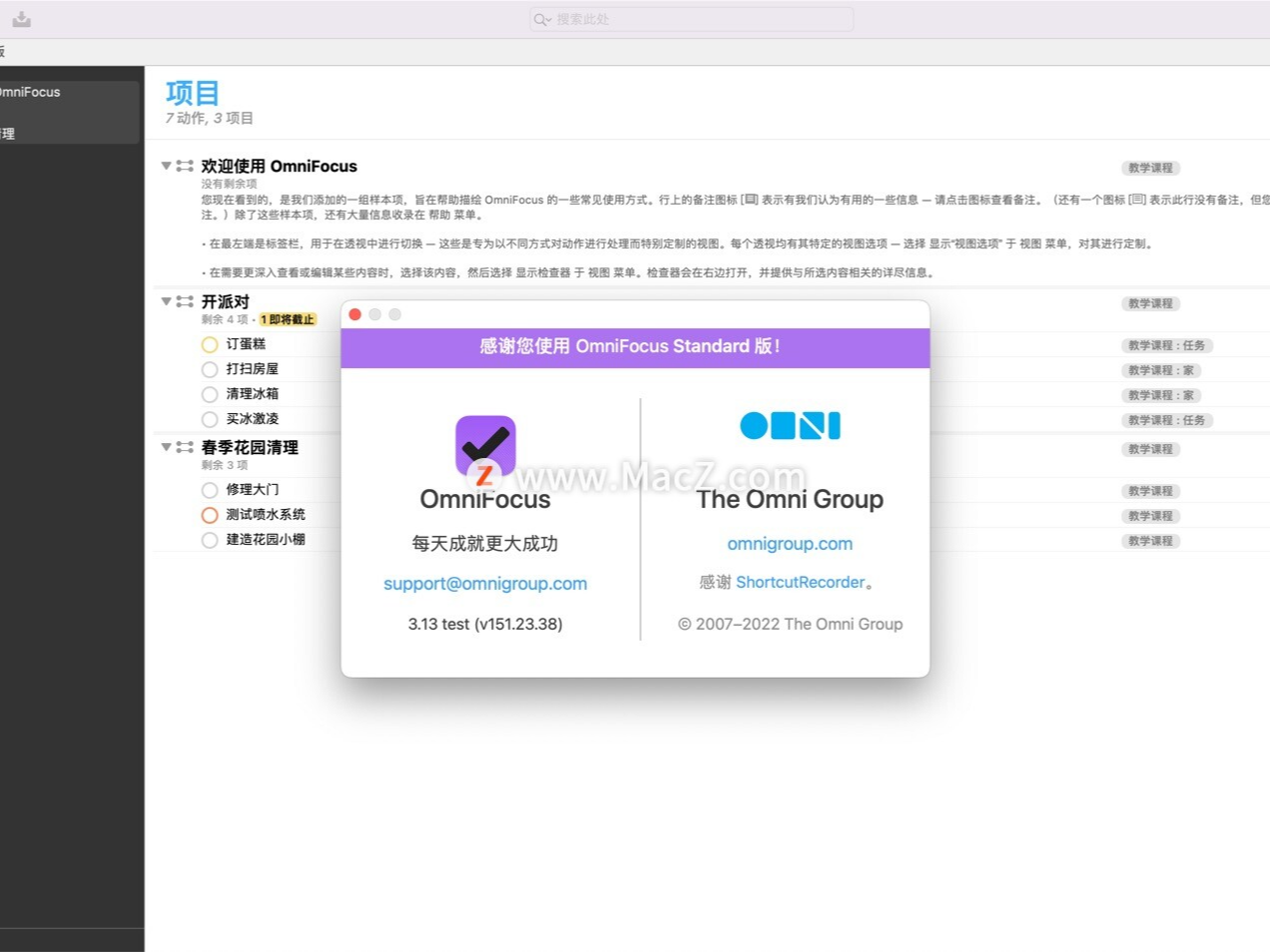Click the parallel-actions icon beside 欢迎使用 OmniFocus
This screenshot has width=1270, height=952.
(185, 166)
